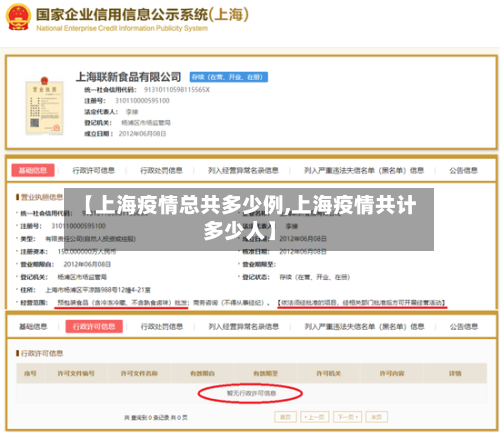This screenshot has height=439, width=500.
Task: Select 法定代表人 name in the header card
Action: tap(132, 112)
